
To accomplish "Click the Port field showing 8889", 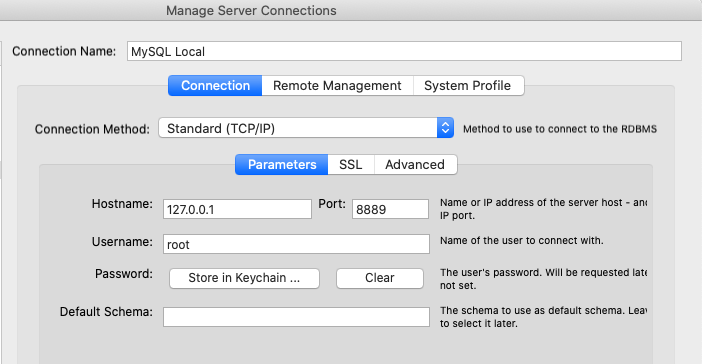I will tap(390, 209).
